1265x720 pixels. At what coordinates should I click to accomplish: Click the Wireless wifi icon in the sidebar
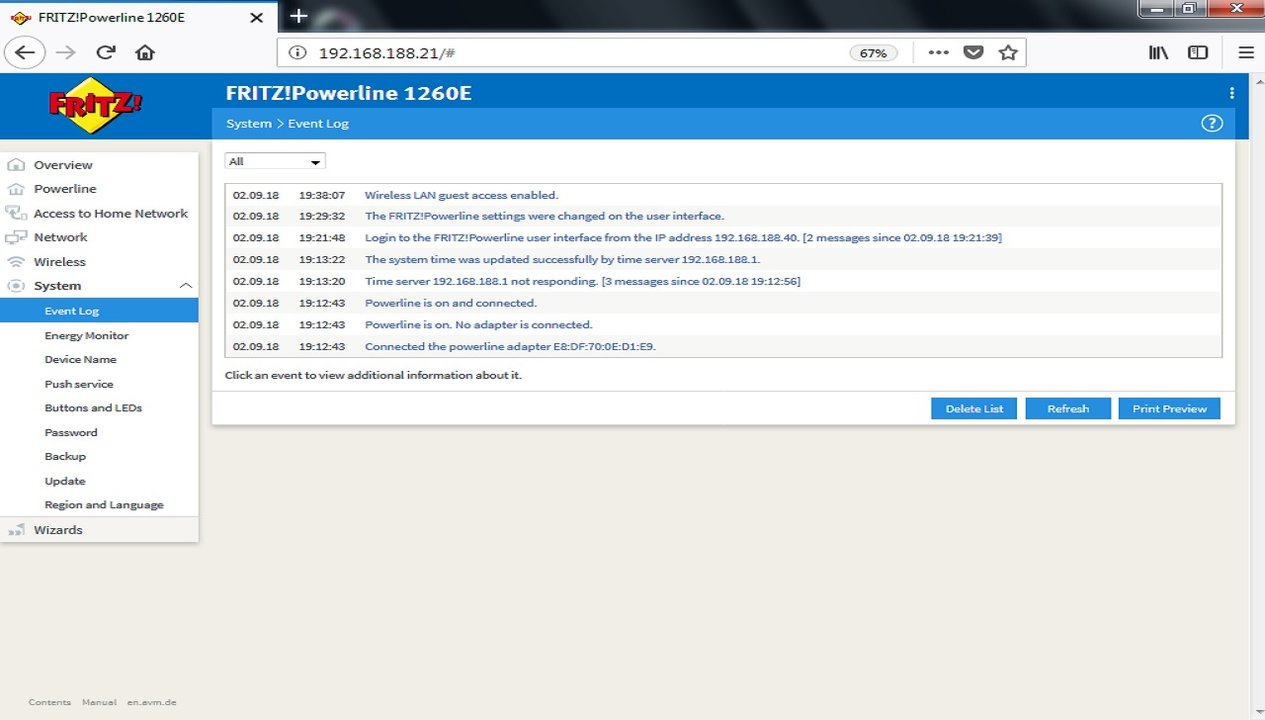[16, 262]
